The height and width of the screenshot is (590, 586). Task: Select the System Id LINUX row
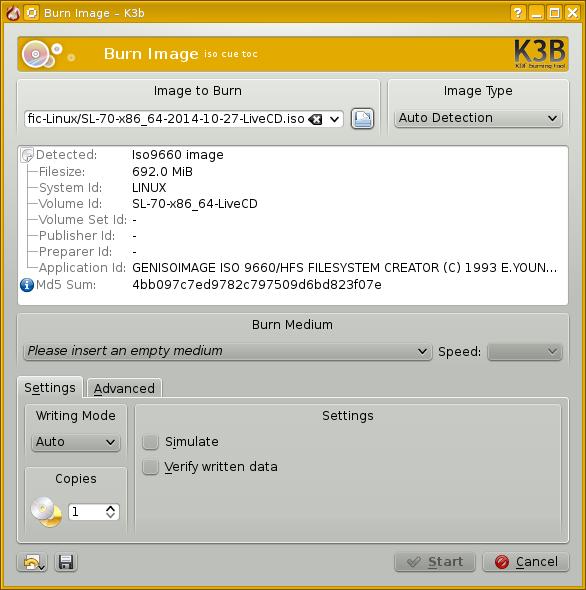click(292, 188)
